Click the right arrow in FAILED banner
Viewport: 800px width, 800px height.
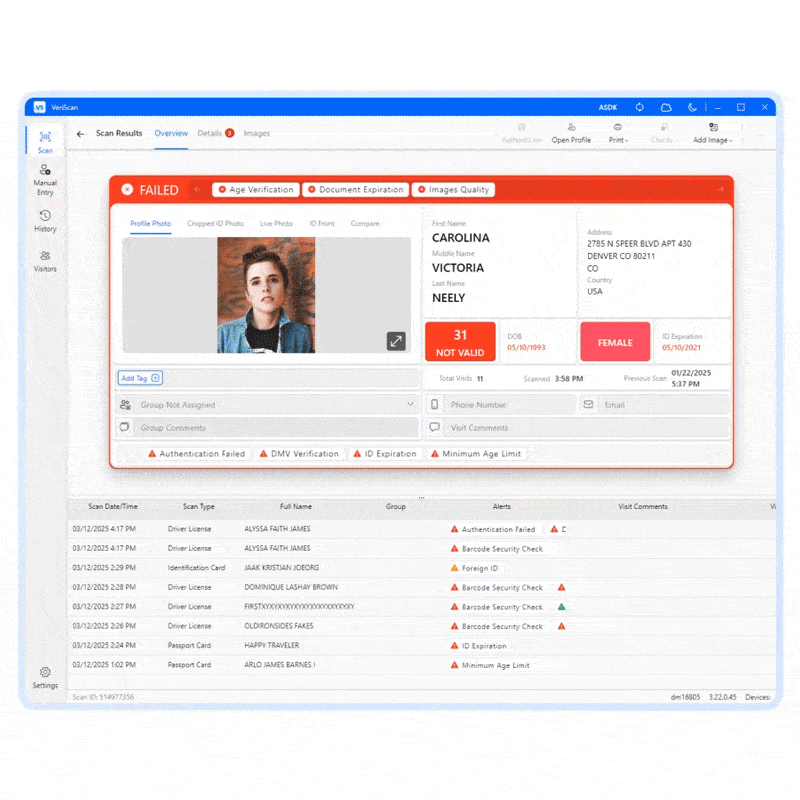[x=720, y=189]
